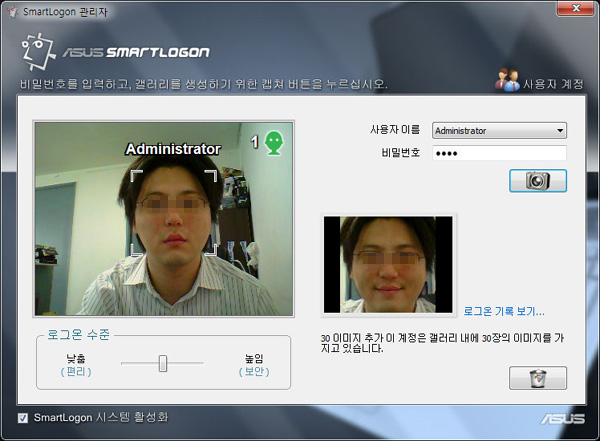The height and width of the screenshot is (441, 600).
Task: Expand the 사용자 이름 Administrator dropdown
Action: (499, 131)
